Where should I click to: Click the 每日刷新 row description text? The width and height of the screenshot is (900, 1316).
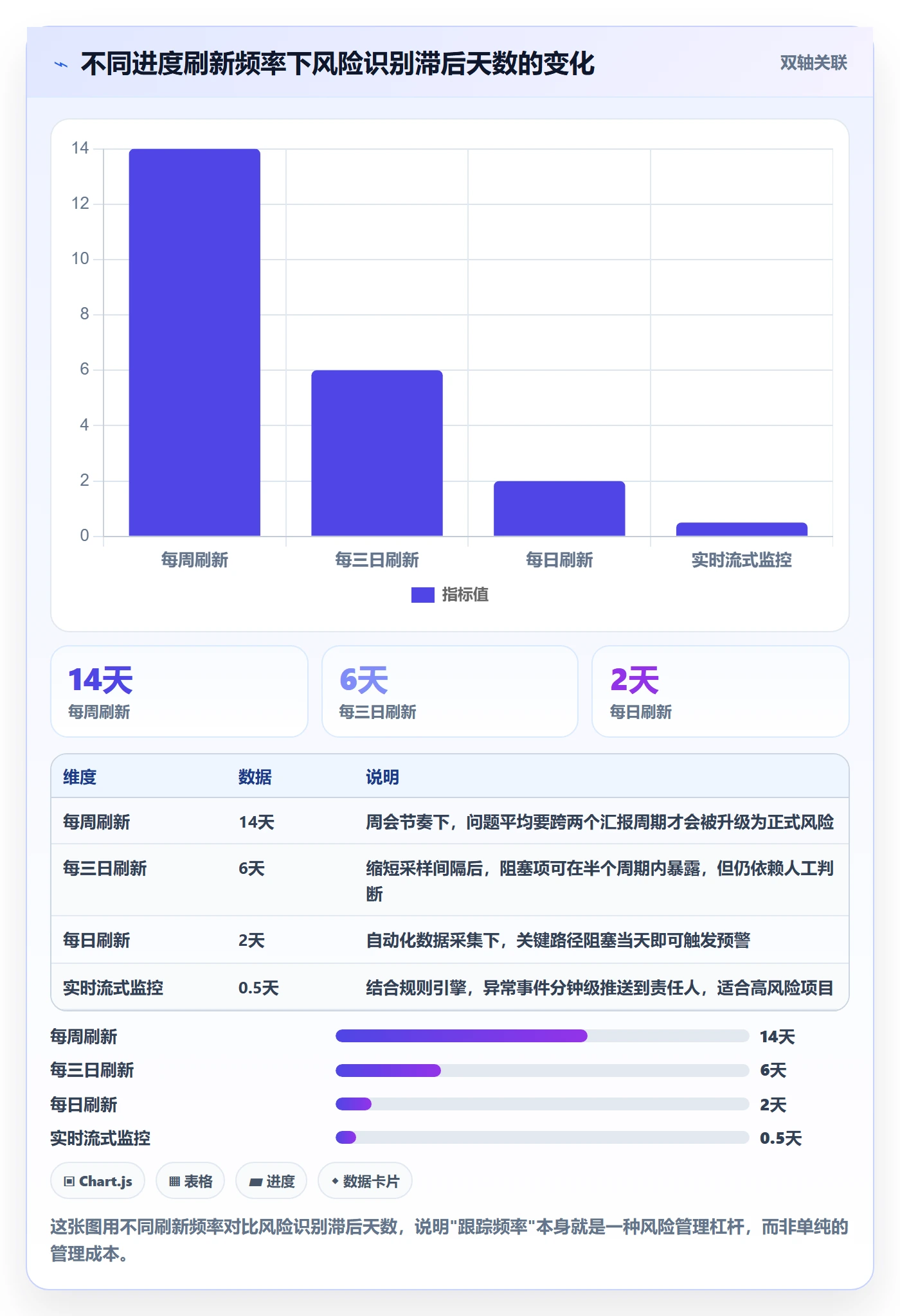558,941
